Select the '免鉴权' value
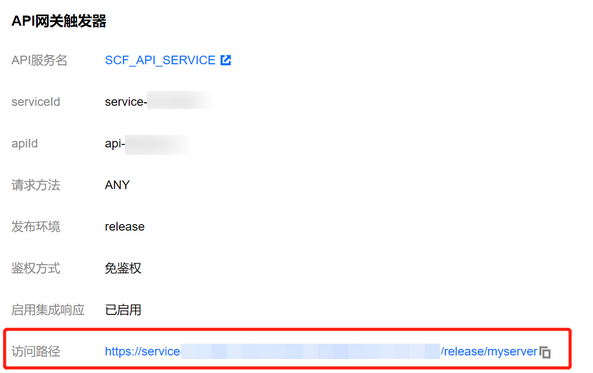Viewport: 593px width, 373px height. [x=123, y=269]
